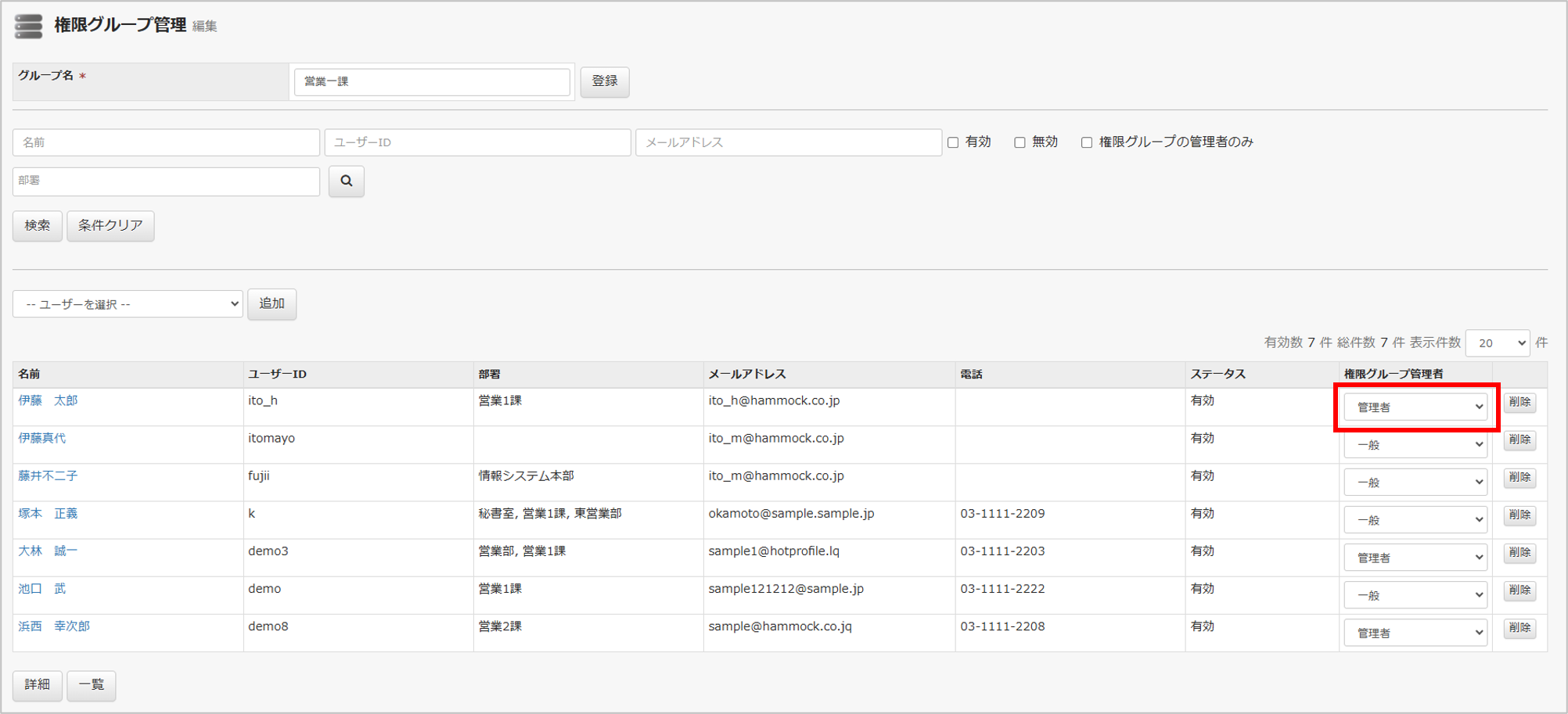Check 権限グループの管理者のみ checkbox
Image resolution: width=1568 pixels, height=714 pixels.
pos(1087,142)
